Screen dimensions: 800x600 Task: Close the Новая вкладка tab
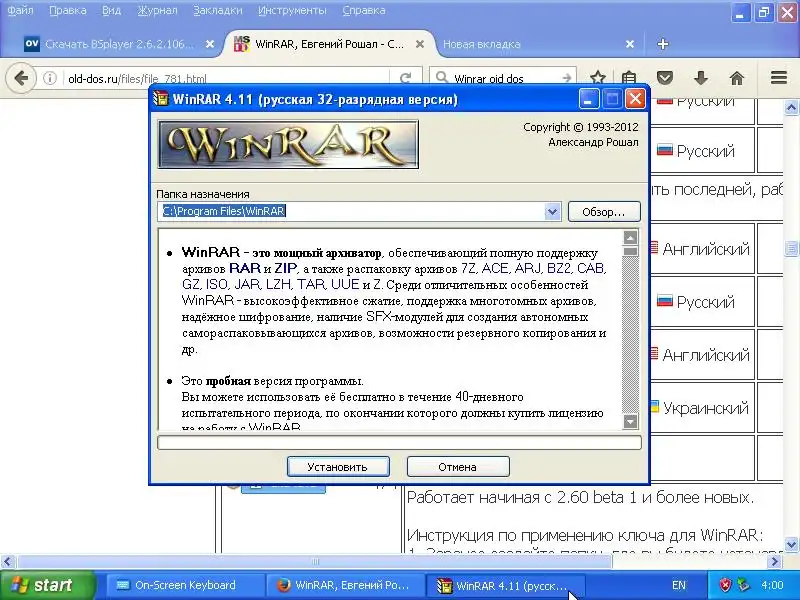tap(630, 44)
